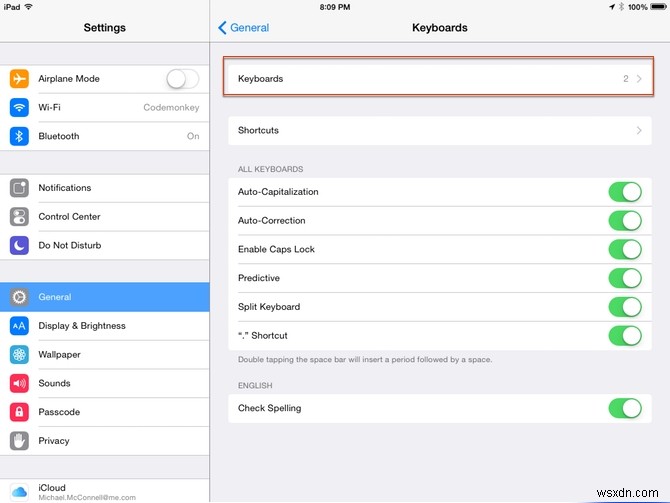Tap the Notifications icon
The image size is (670, 503).
19,188
